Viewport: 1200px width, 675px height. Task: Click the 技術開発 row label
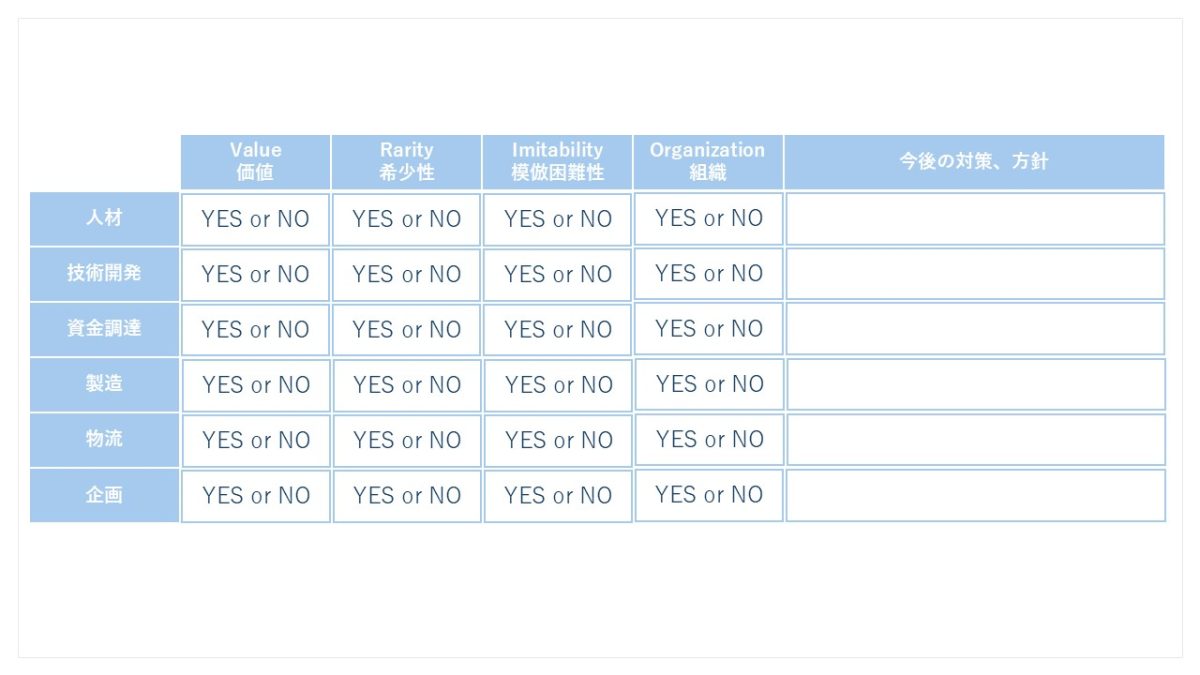[104, 273]
